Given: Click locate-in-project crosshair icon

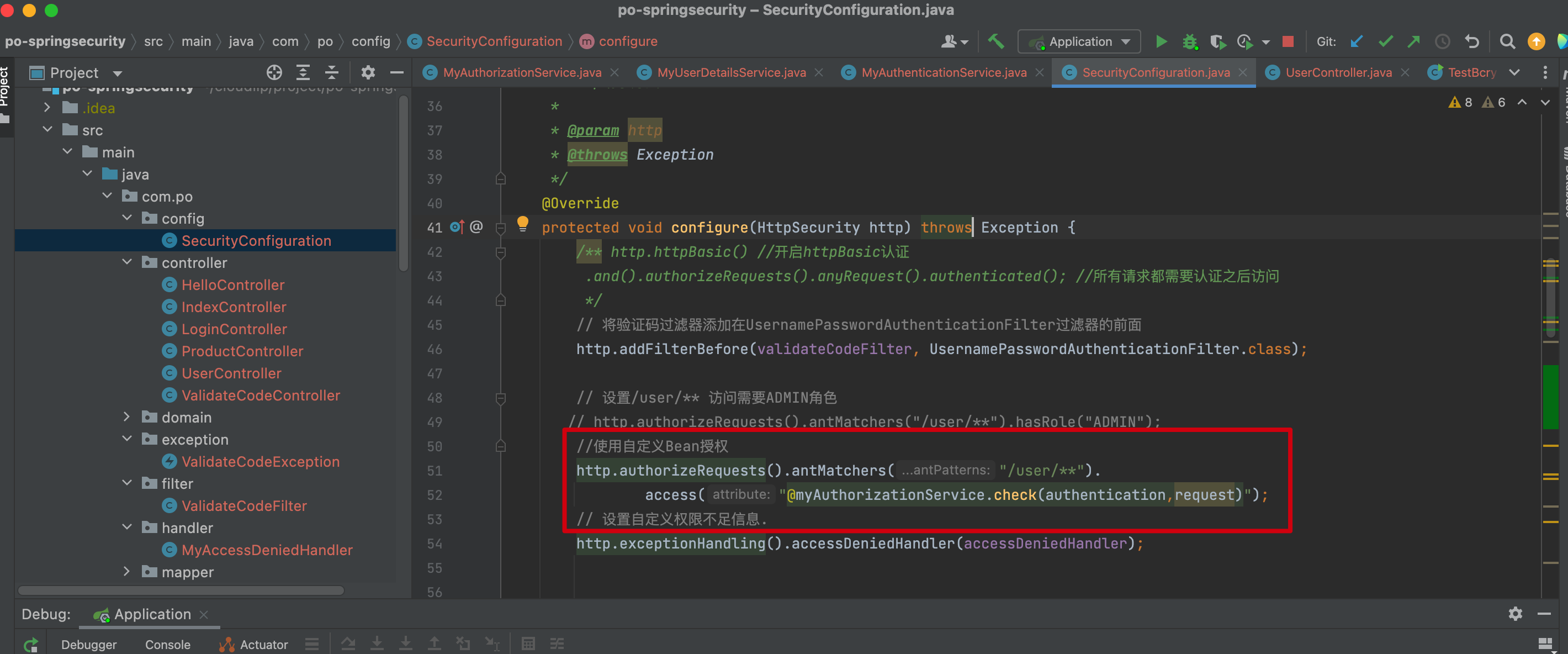Looking at the screenshot, I should pyautogui.click(x=274, y=72).
